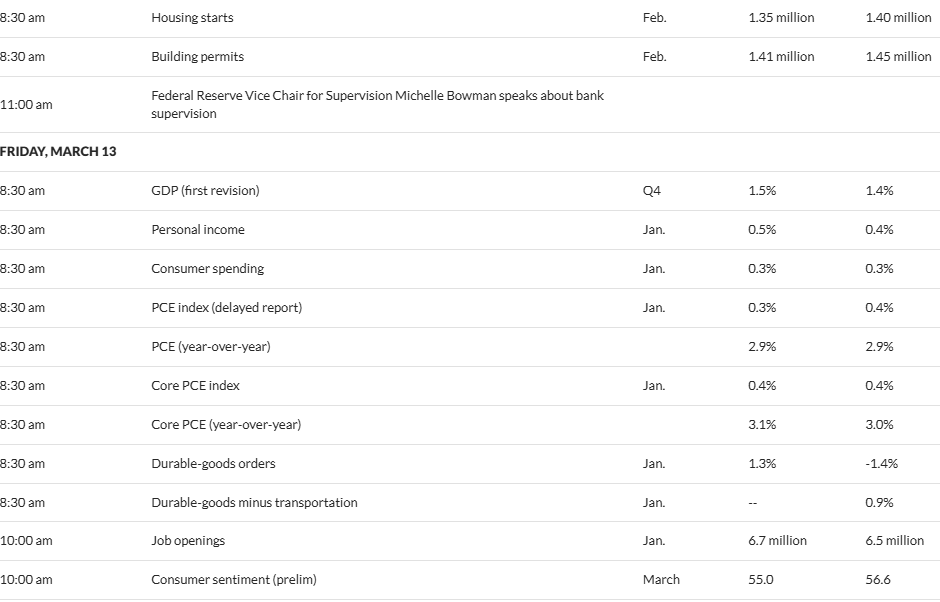
Task: Select the GDP (first revision) entry
Action: tap(205, 191)
